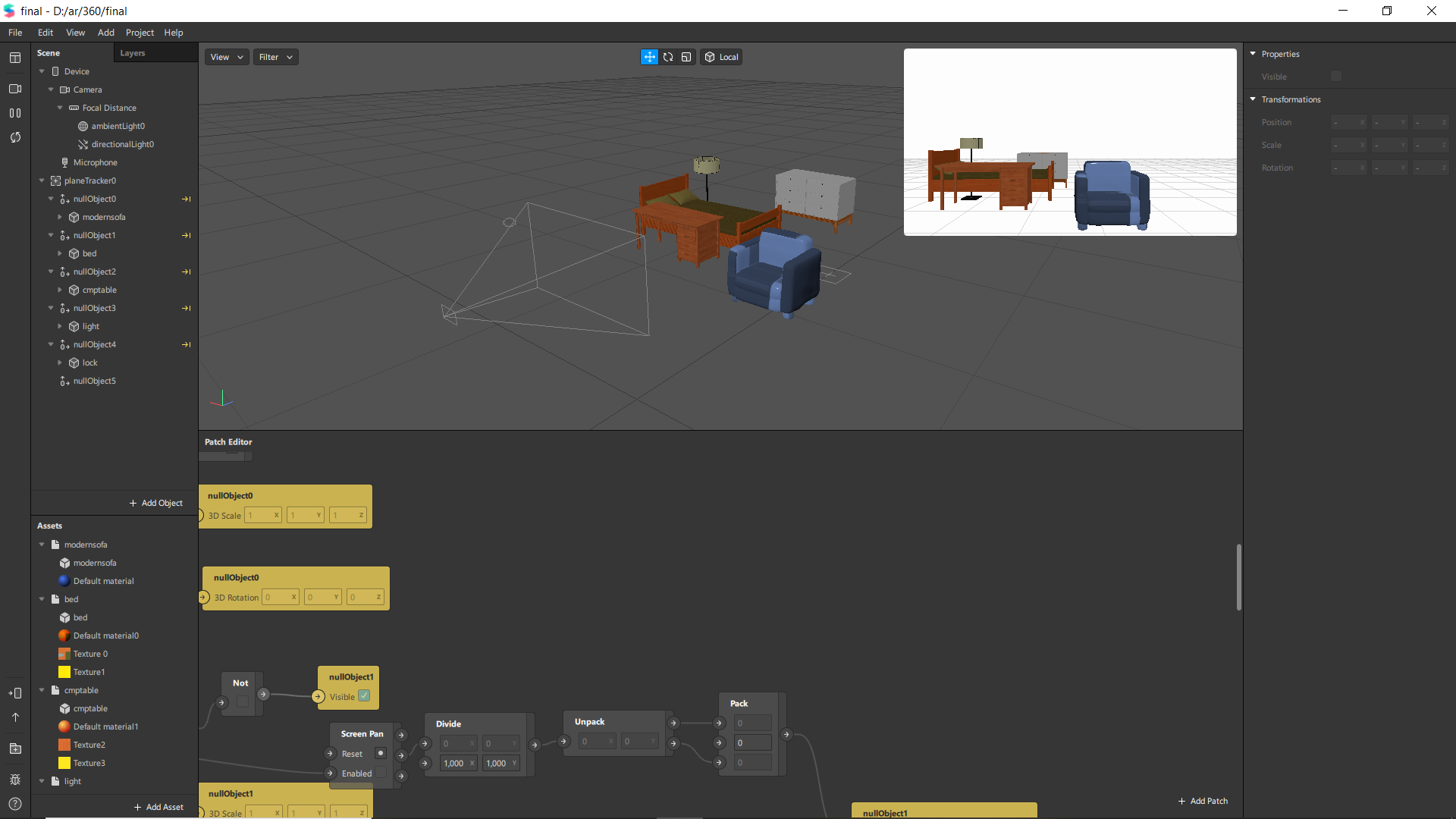Click the restart icon in the left sidebar
Screen dimensions: 1456x819
pos(15,137)
